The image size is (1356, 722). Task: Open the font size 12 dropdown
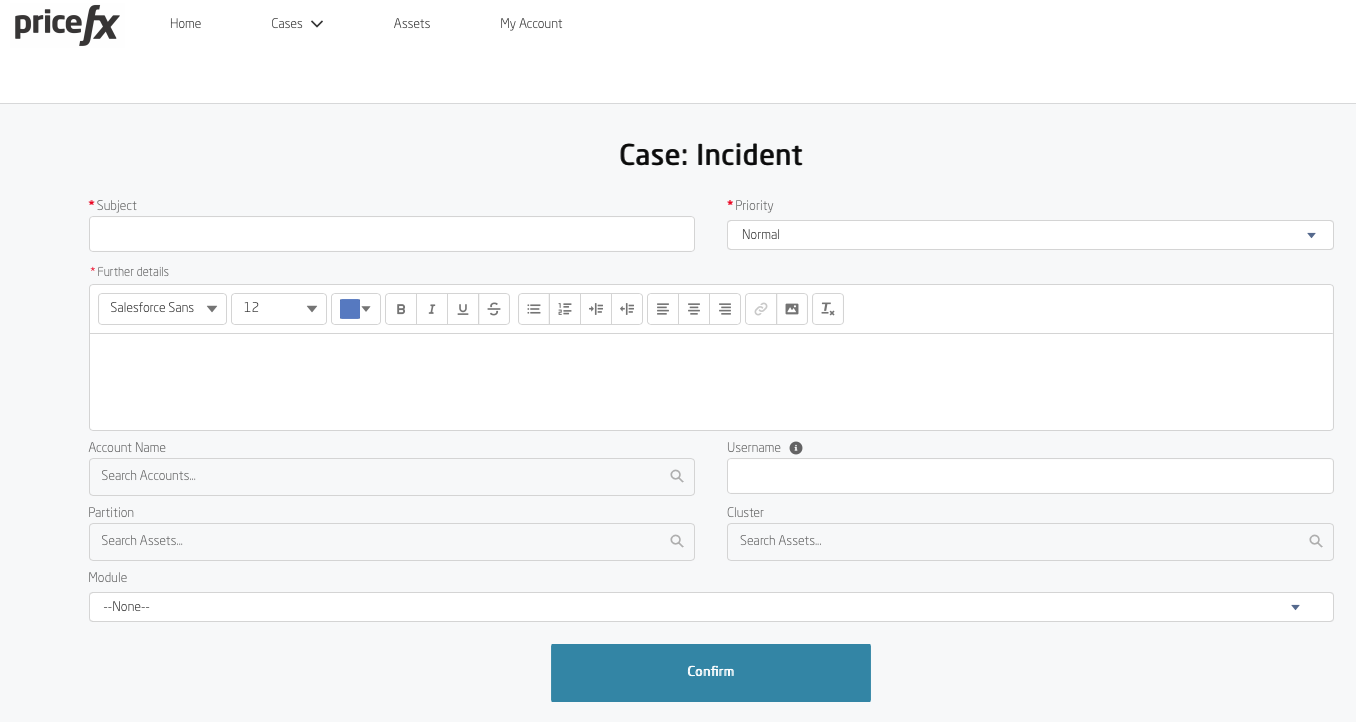279,309
